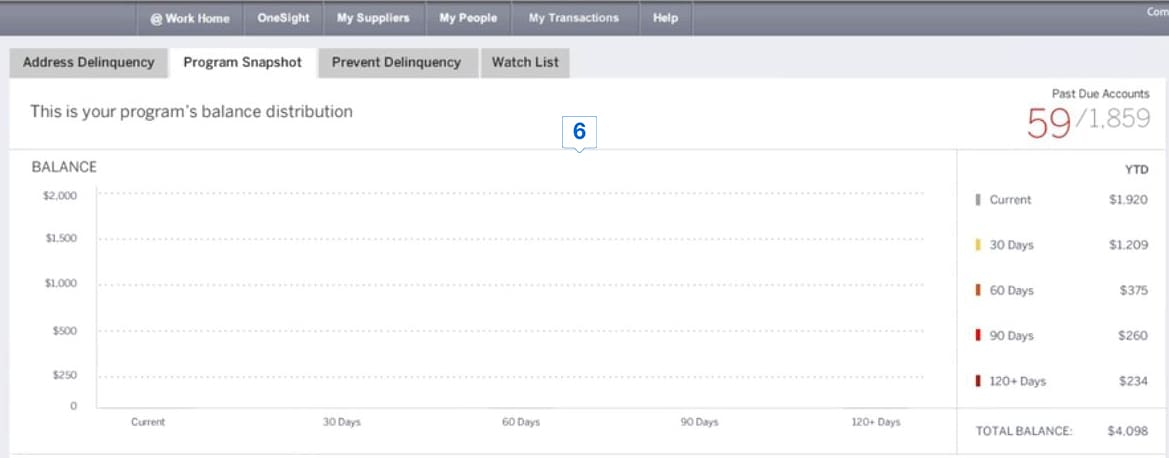1169x458 pixels.
Task: Open My Transactions menu
Action: pos(573,18)
